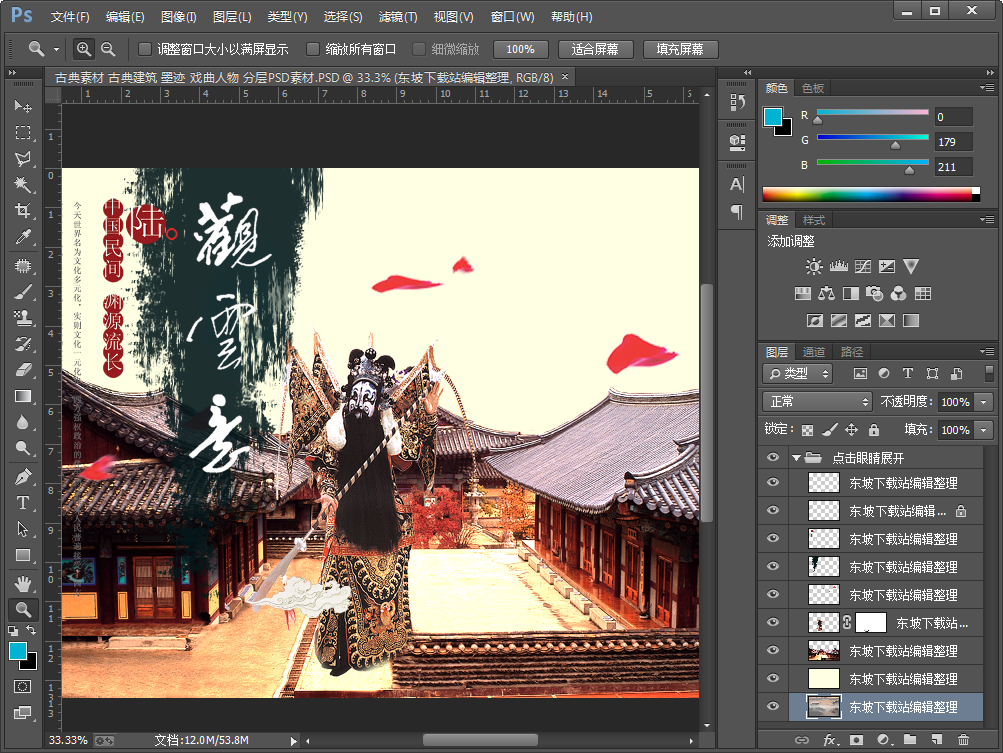The image size is (1003, 753).
Task: Add a layer mask
Action: pyautogui.click(x=857, y=740)
